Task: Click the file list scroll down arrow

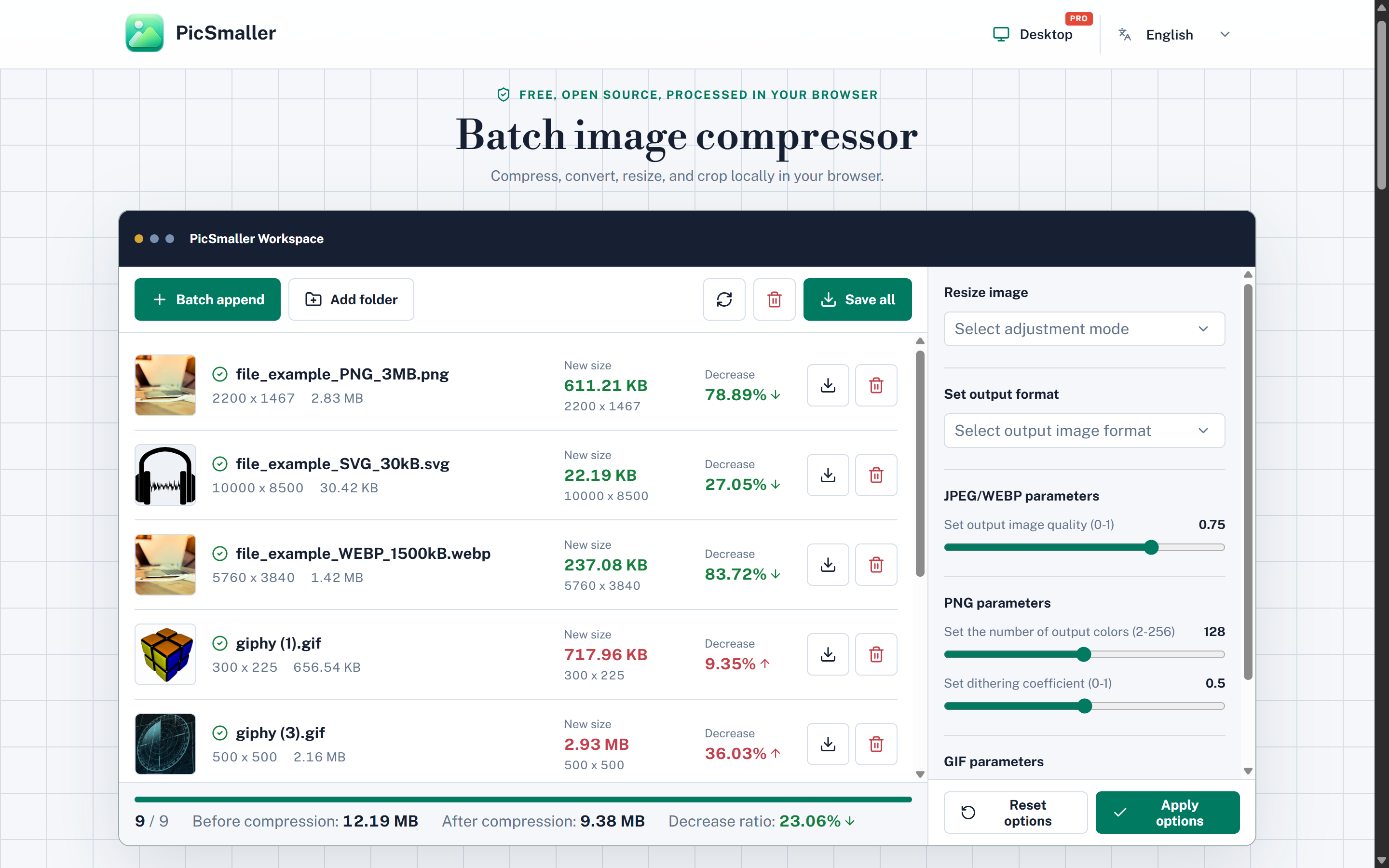Action: [920, 774]
